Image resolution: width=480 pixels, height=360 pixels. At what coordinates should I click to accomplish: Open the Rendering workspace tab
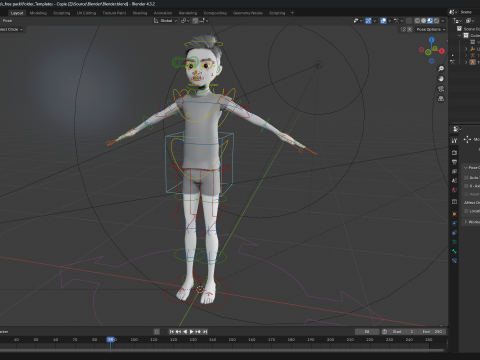tap(188, 13)
